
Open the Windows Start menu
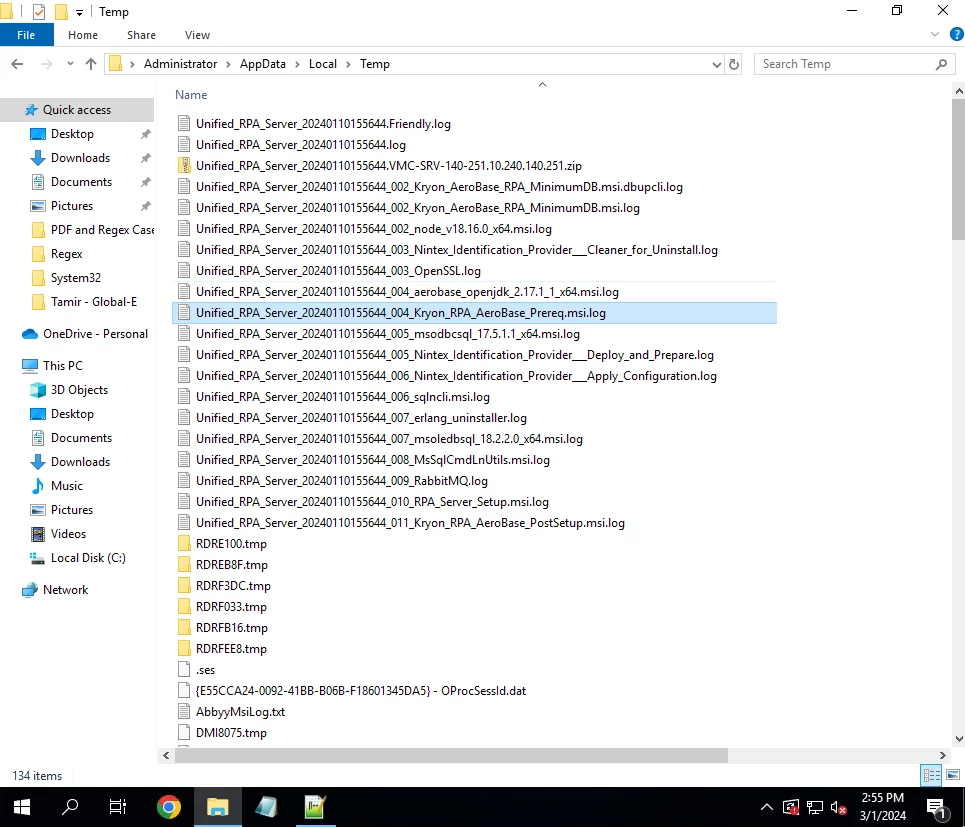(x=22, y=807)
